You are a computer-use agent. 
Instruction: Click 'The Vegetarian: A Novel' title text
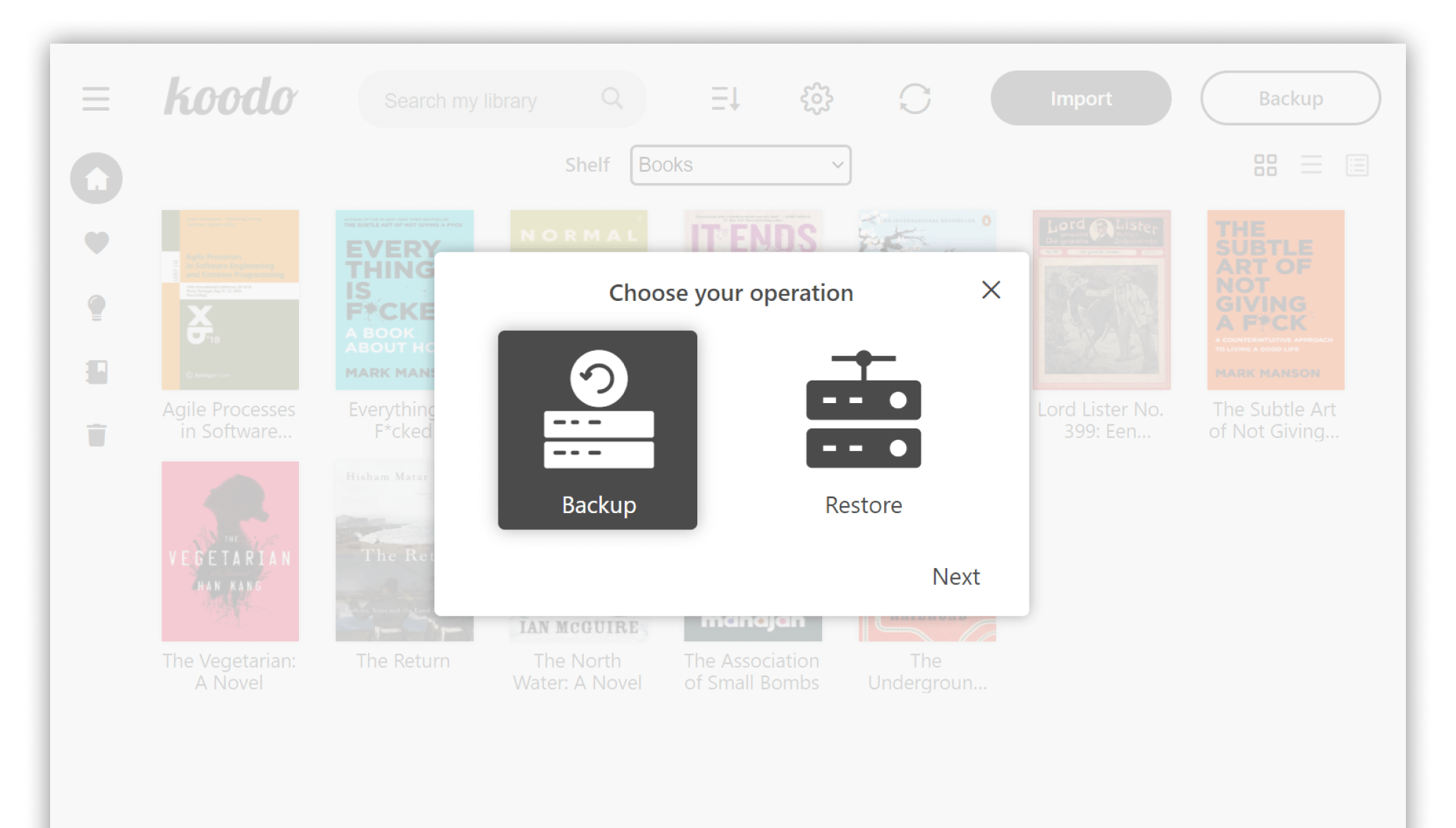click(x=229, y=672)
